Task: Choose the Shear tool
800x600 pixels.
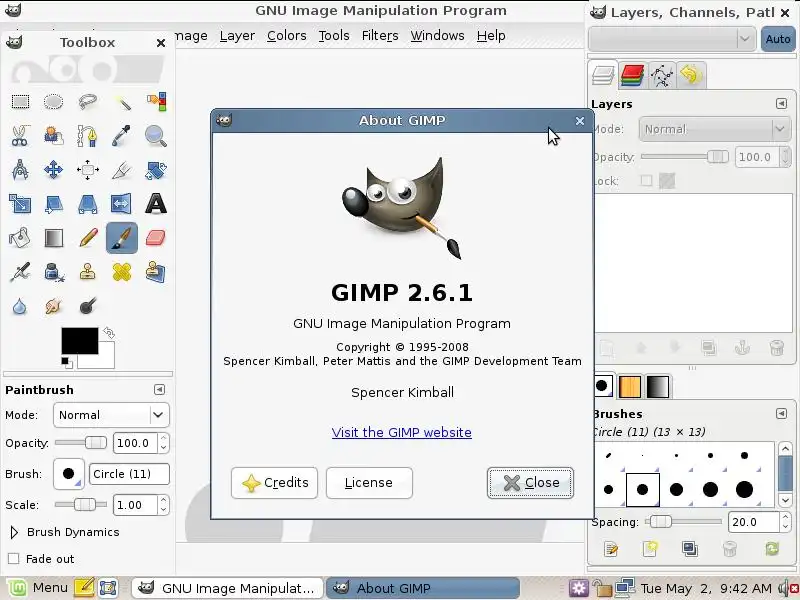Action: 54,204
